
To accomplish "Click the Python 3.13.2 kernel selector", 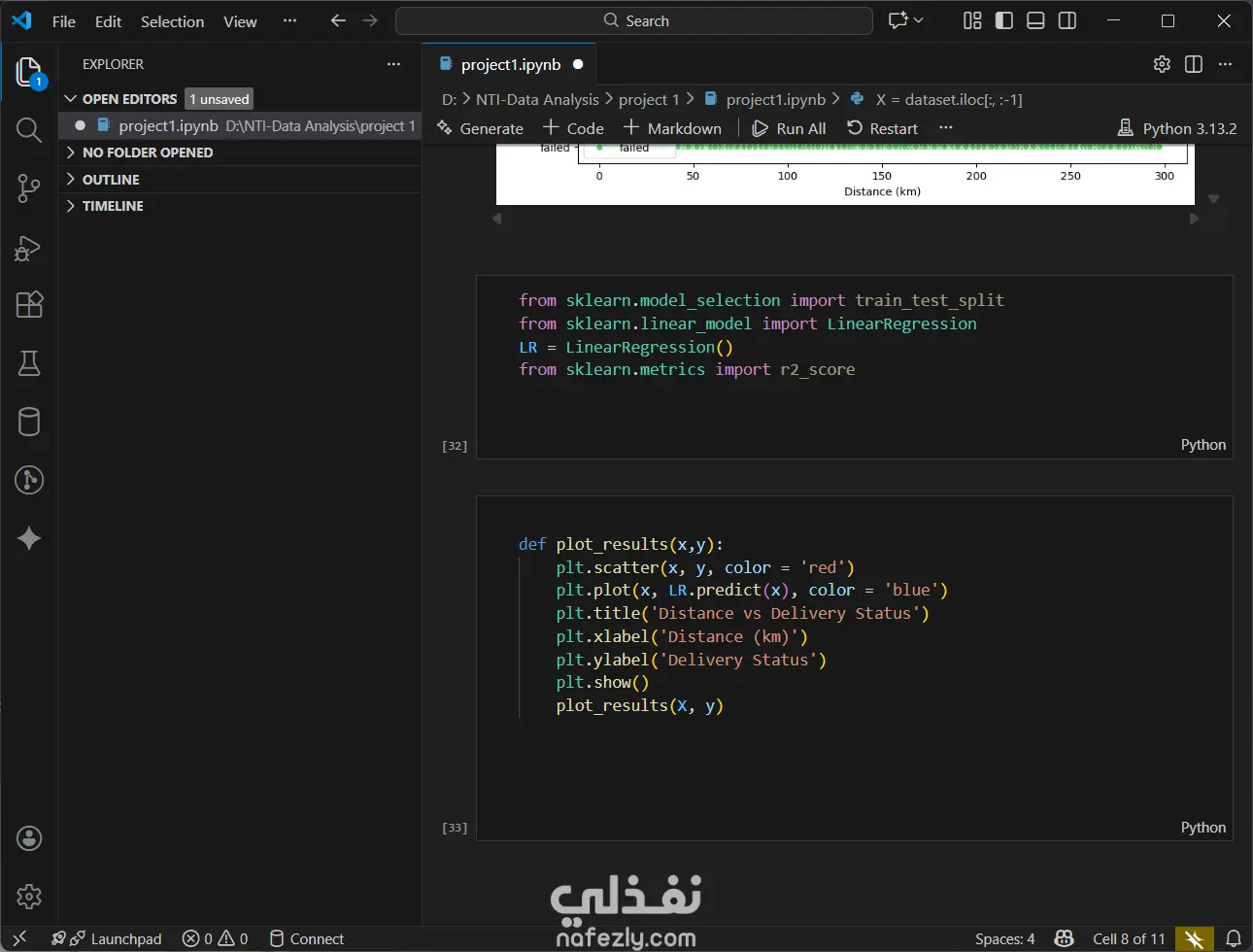I will tap(1177, 128).
